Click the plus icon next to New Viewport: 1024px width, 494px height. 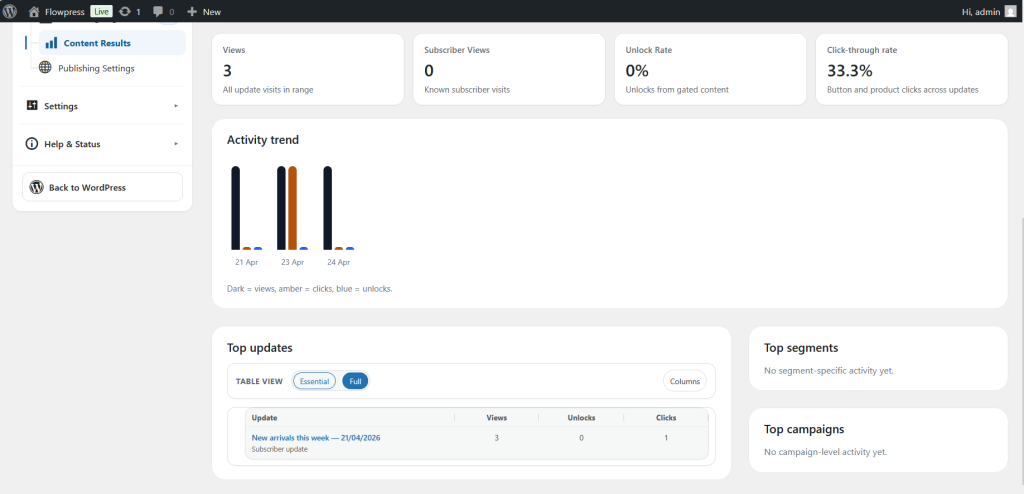[192, 11]
